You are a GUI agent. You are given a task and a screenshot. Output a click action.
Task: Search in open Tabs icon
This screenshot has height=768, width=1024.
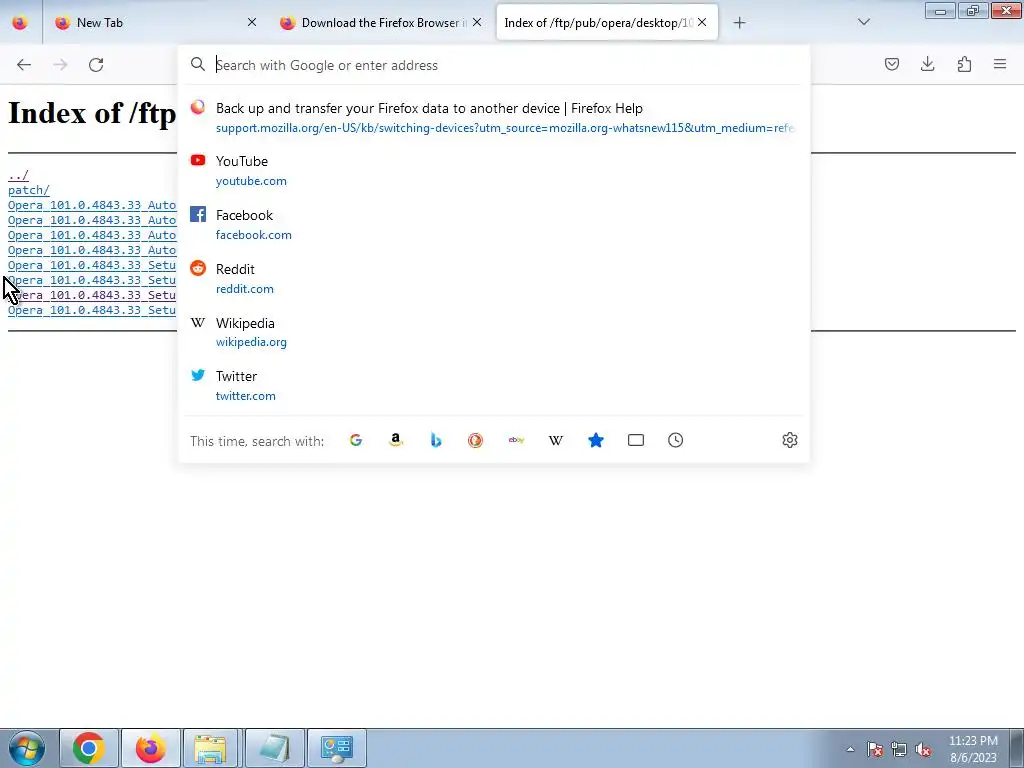tap(635, 440)
